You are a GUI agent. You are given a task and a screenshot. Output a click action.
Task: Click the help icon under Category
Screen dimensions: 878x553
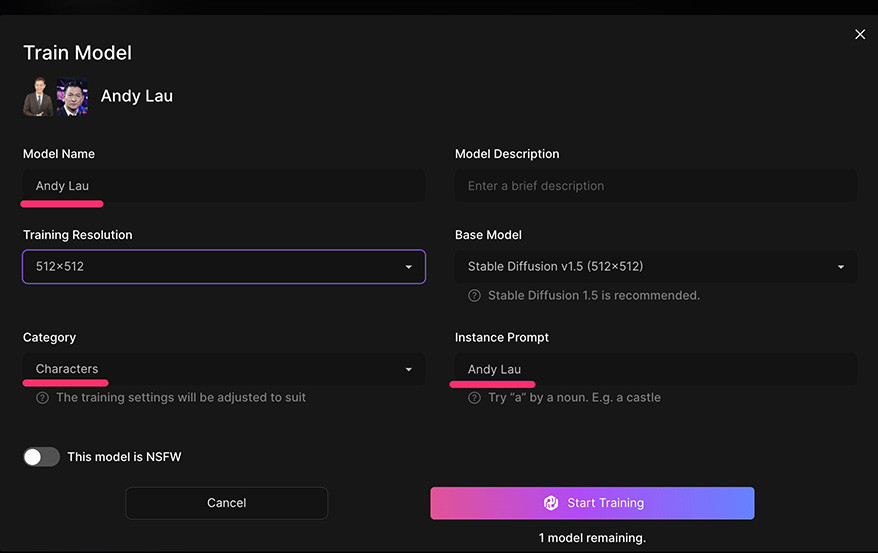pos(42,398)
